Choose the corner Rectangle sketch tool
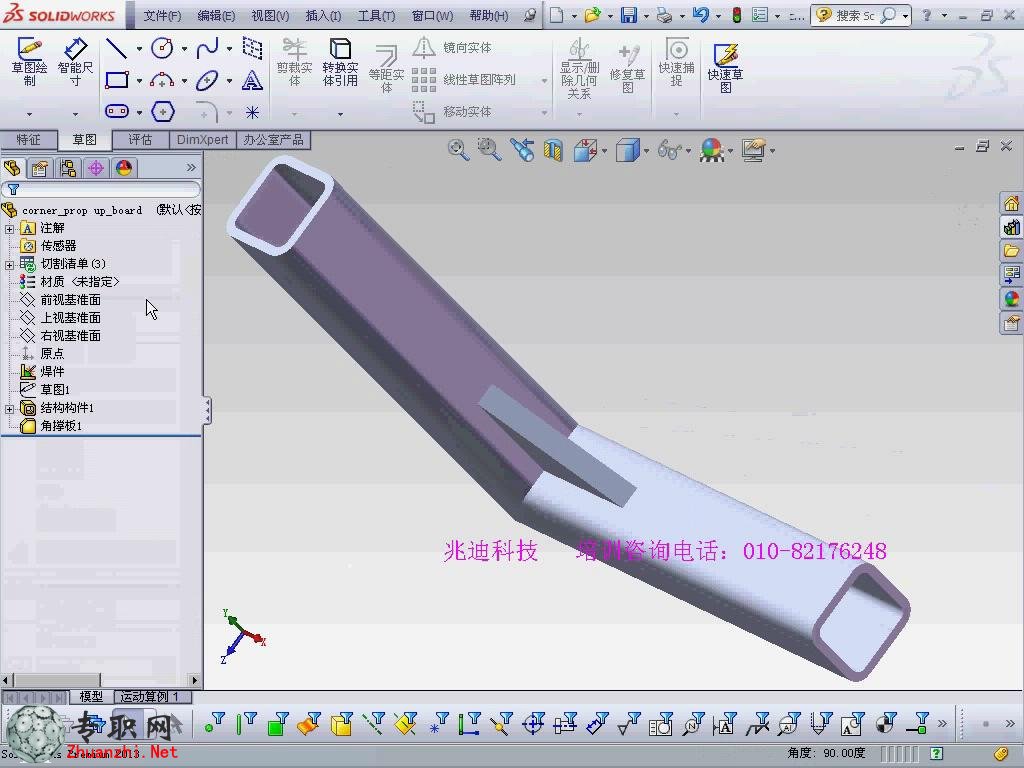The image size is (1024, 768). click(117, 80)
